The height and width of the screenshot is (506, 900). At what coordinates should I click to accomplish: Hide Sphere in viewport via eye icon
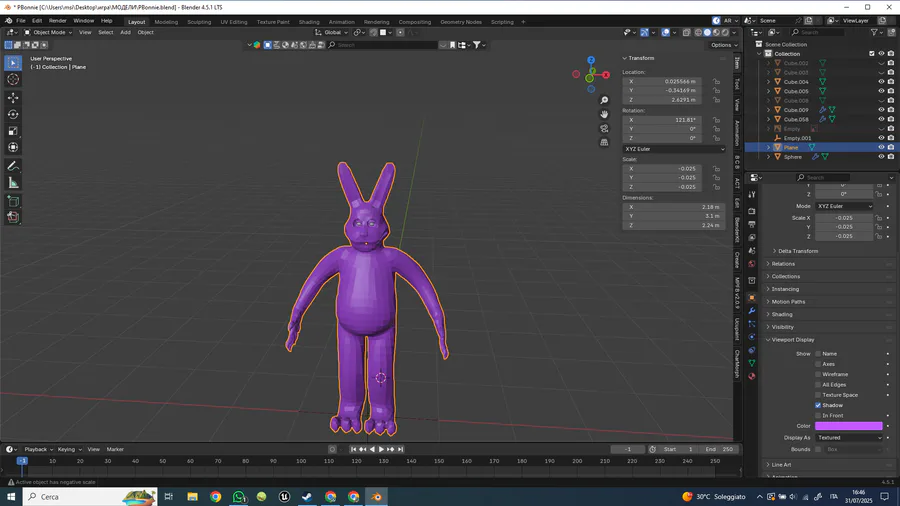[x=881, y=157]
